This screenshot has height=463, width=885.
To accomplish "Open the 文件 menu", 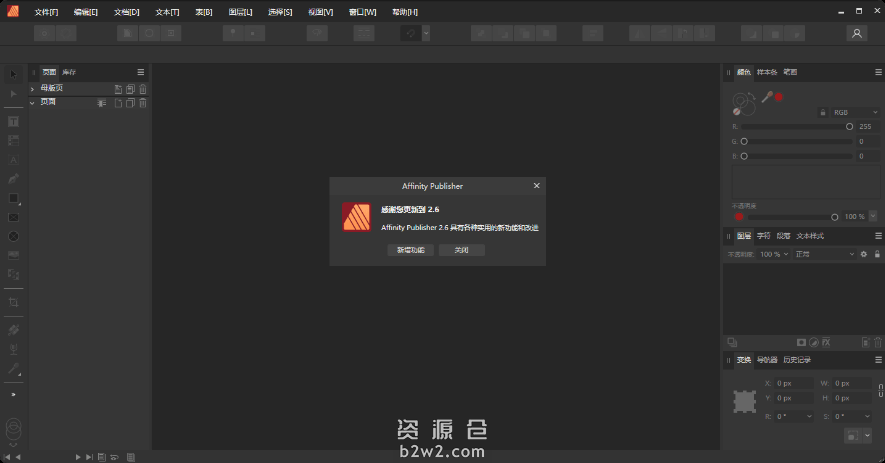I will click(x=46, y=11).
